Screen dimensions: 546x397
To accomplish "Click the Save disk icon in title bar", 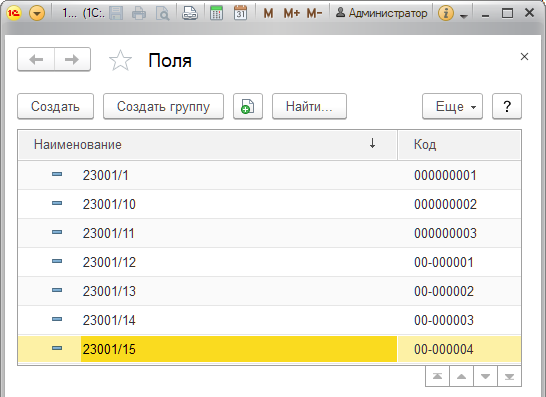I will 116,14.
